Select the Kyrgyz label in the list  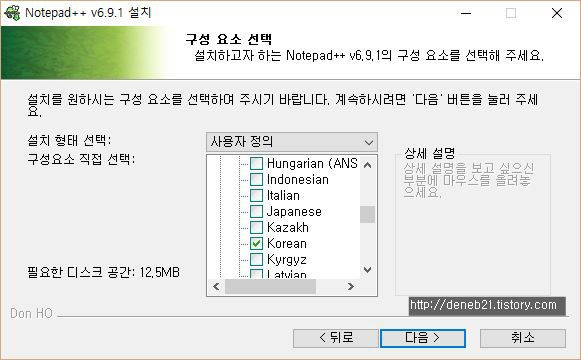click(287, 260)
